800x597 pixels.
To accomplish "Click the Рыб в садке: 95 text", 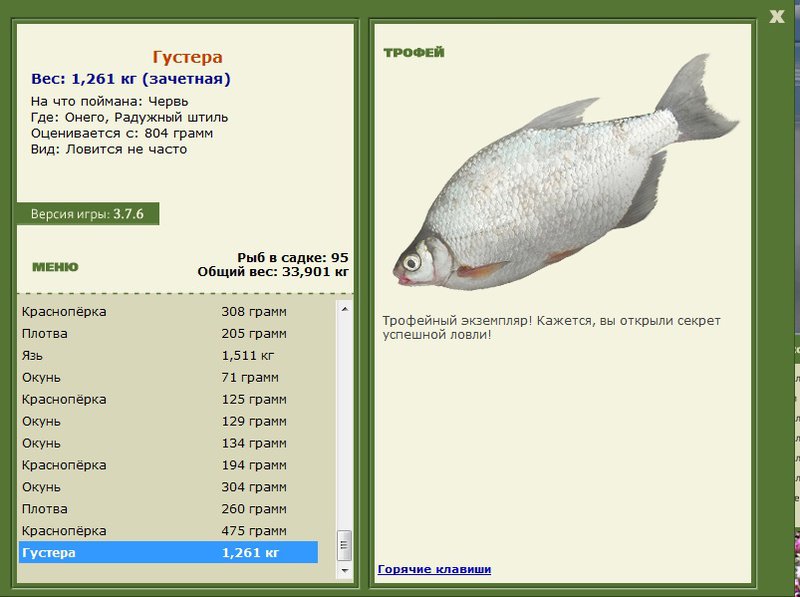I will (293, 258).
